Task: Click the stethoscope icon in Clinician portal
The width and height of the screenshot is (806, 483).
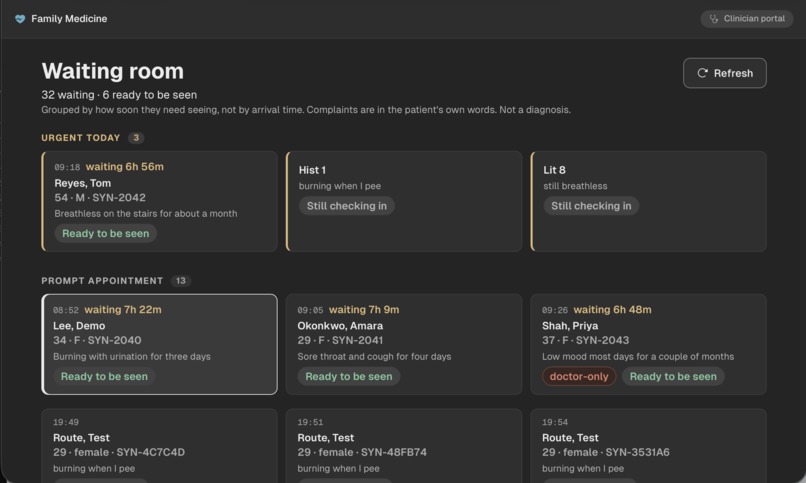Action: [713, 19]
